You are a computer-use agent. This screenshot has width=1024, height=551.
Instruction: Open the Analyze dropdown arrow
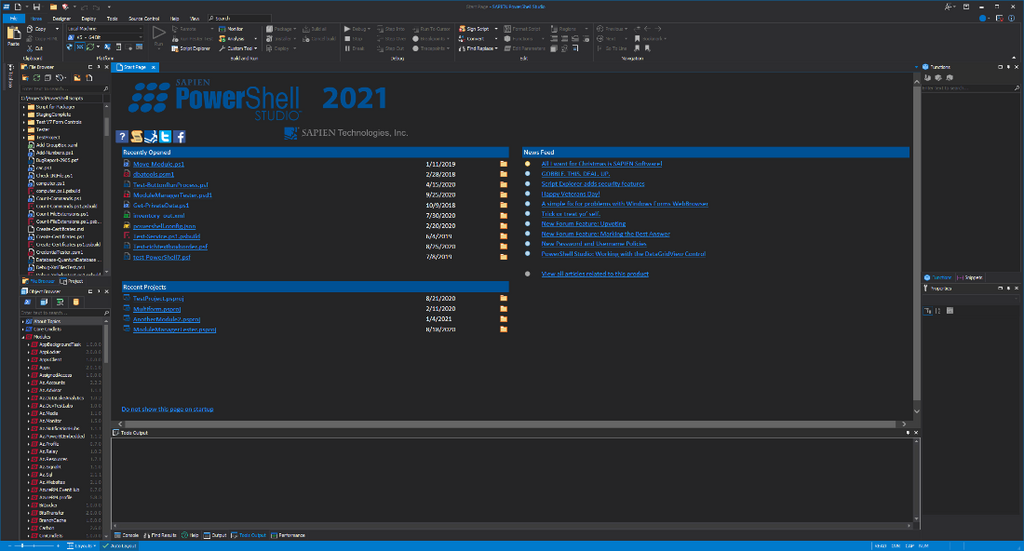point(255,39)
